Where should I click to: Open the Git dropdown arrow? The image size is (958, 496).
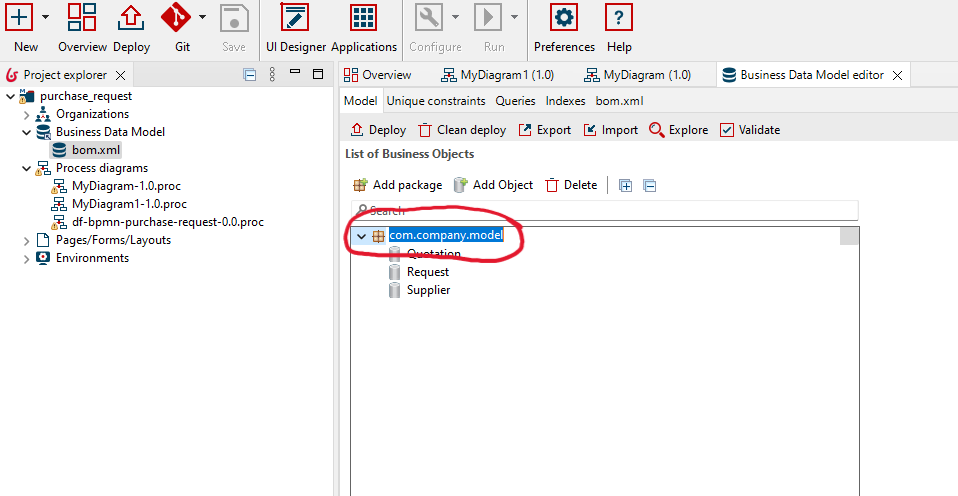coord(203,16)
